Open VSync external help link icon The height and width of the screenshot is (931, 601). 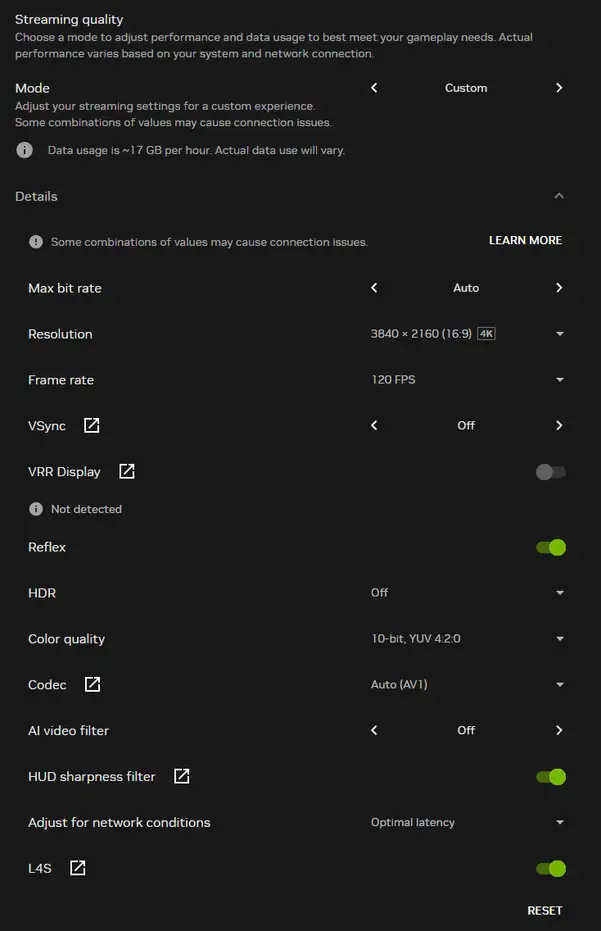[91, 425]
